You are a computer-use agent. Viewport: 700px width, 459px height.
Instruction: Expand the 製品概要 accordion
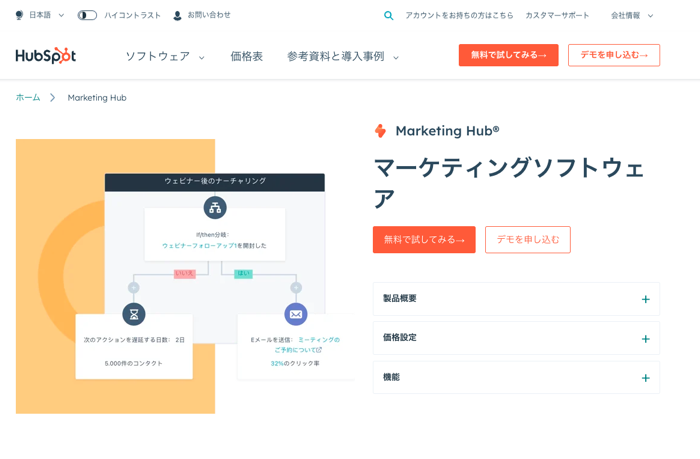click(x=516, y=299)
